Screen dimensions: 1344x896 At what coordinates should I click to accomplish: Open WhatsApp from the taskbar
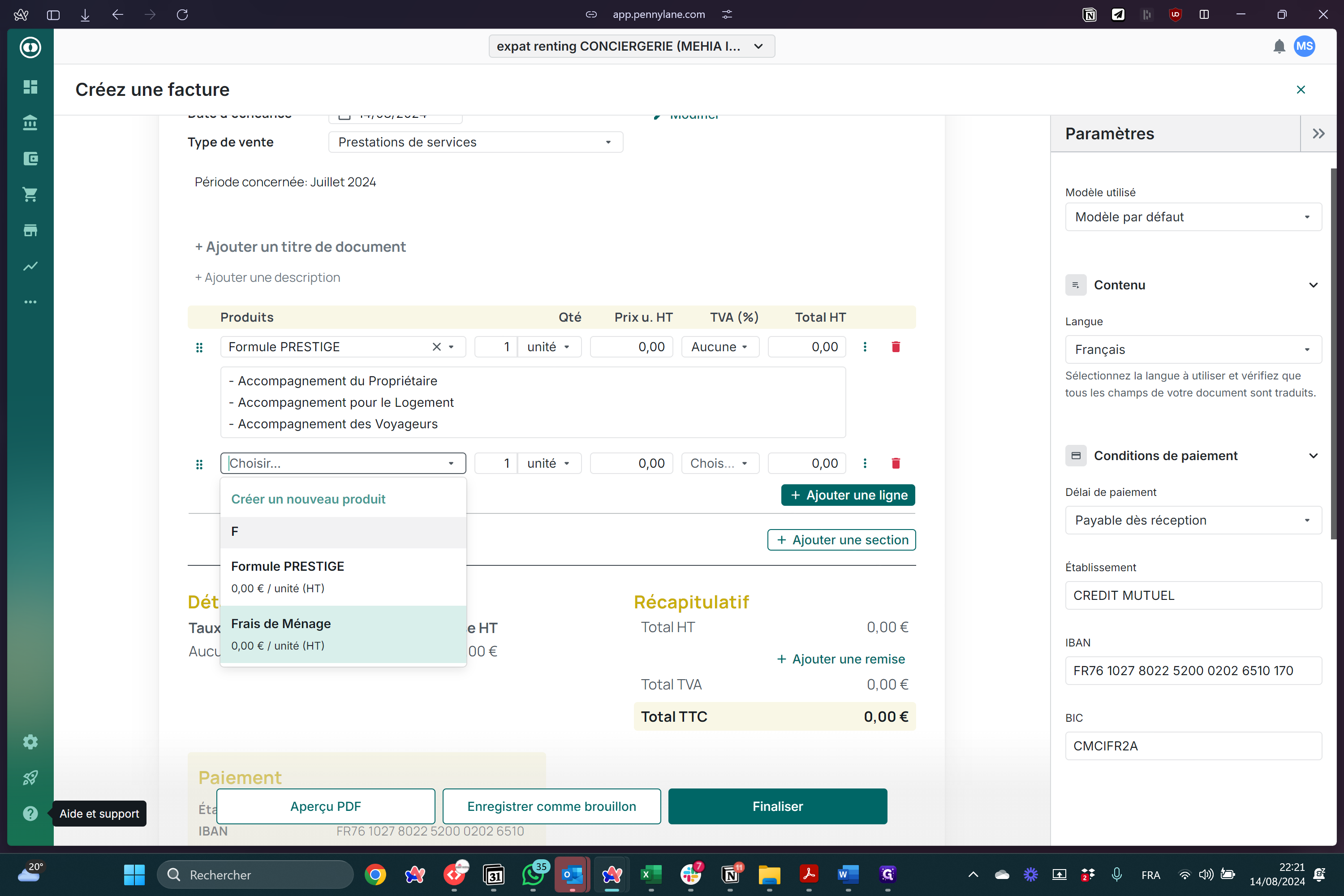pyautogui.click(x=533, y=875)
